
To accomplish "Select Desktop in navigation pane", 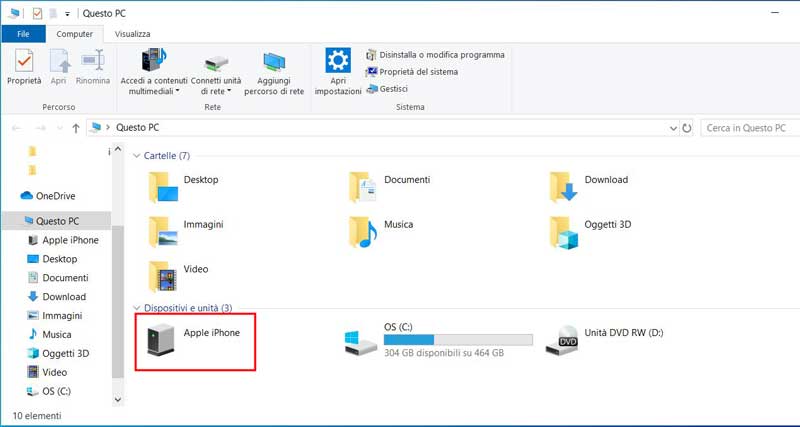I will (52, 259).
